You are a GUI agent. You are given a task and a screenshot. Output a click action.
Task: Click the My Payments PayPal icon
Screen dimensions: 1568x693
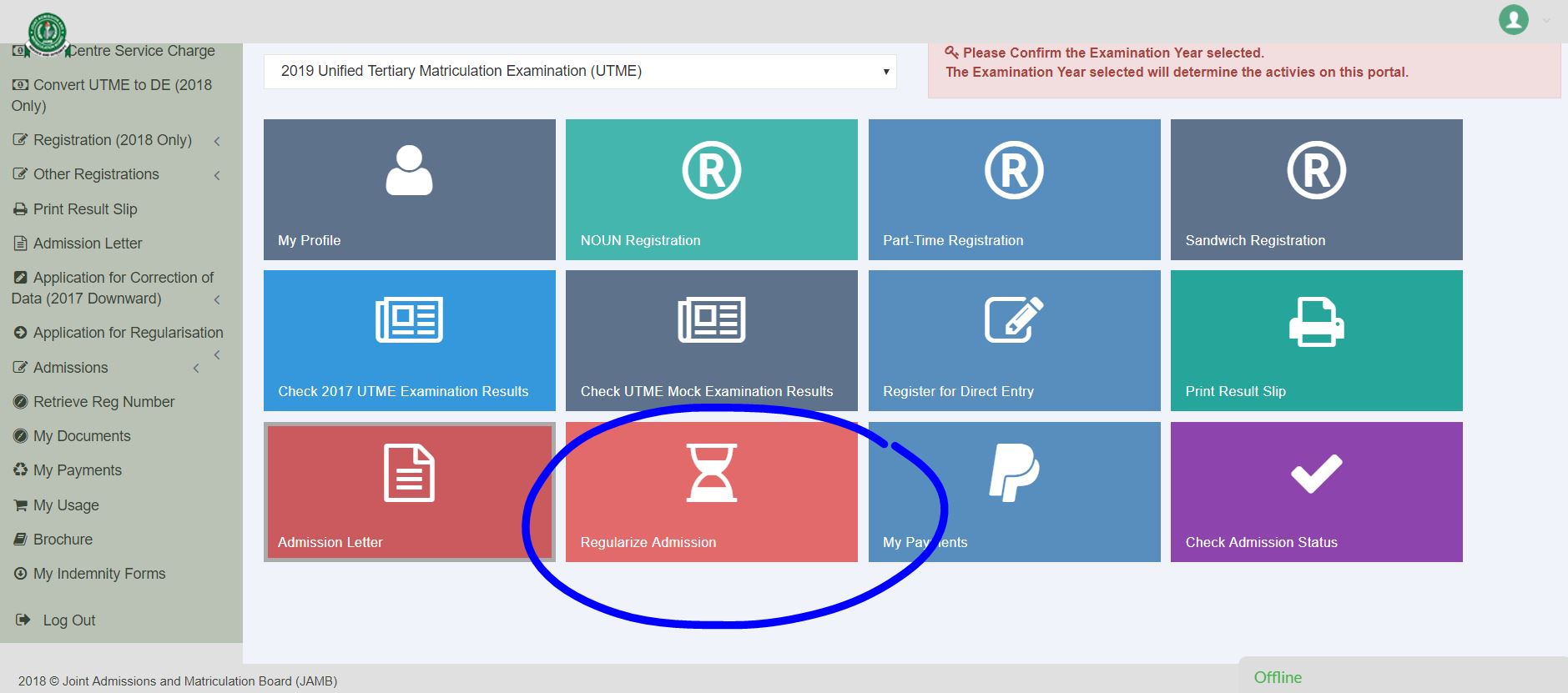(x=1014, y=473)
